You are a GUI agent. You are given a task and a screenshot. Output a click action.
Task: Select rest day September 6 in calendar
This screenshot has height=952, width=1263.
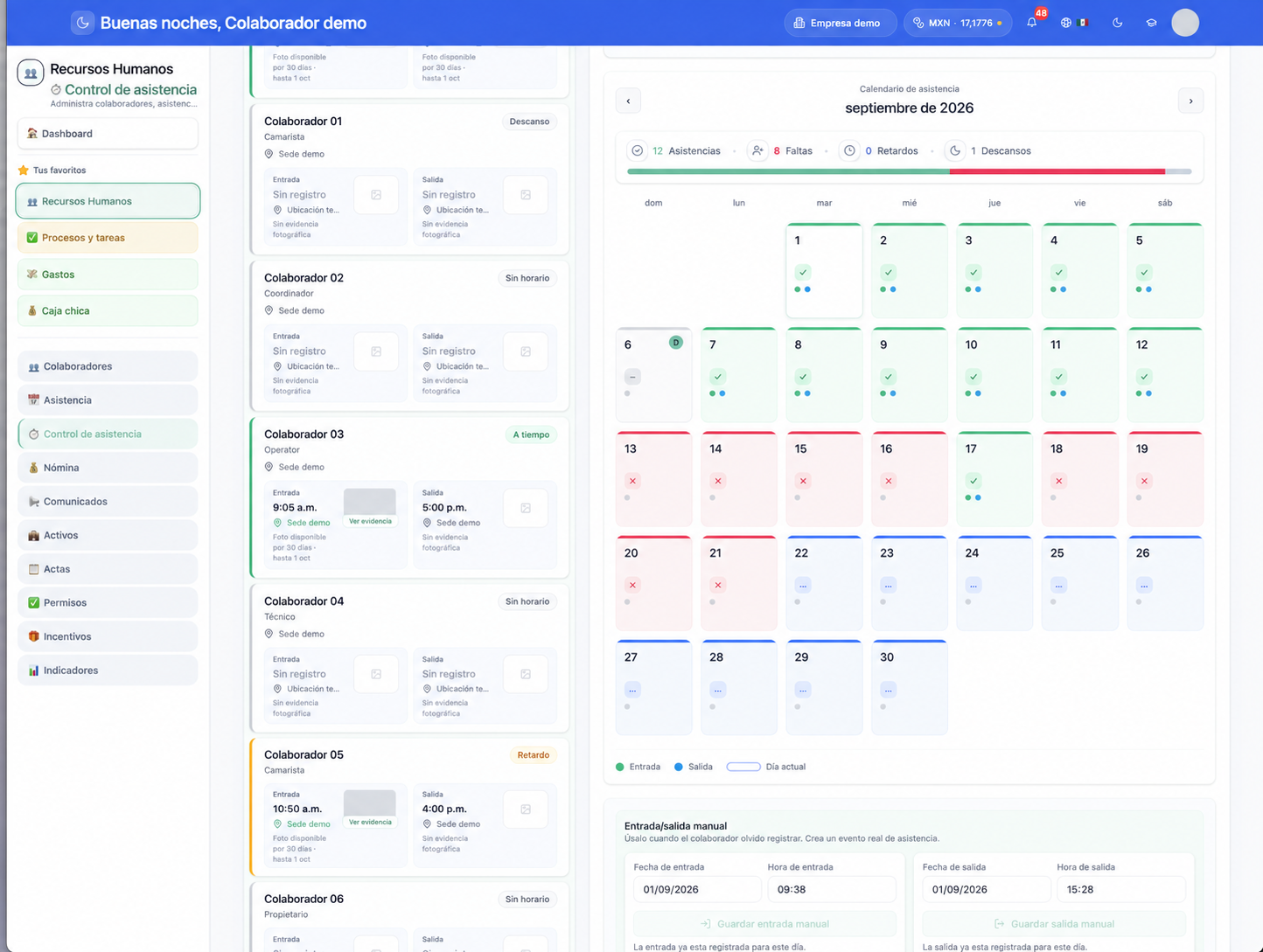[653, 374]
